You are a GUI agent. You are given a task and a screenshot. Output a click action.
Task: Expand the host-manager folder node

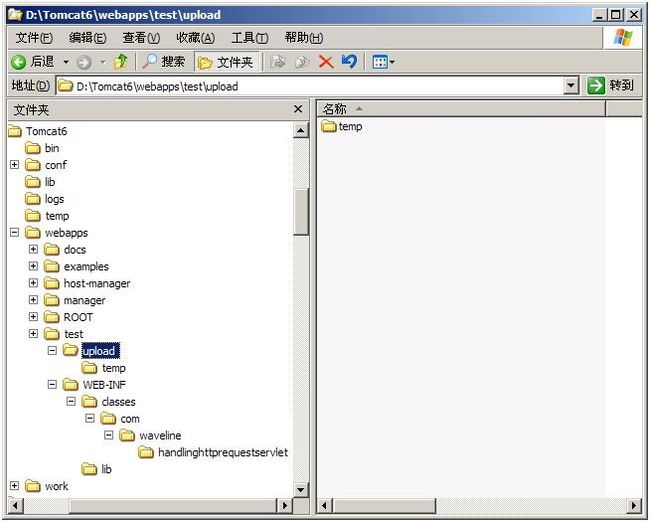[34, 283]
